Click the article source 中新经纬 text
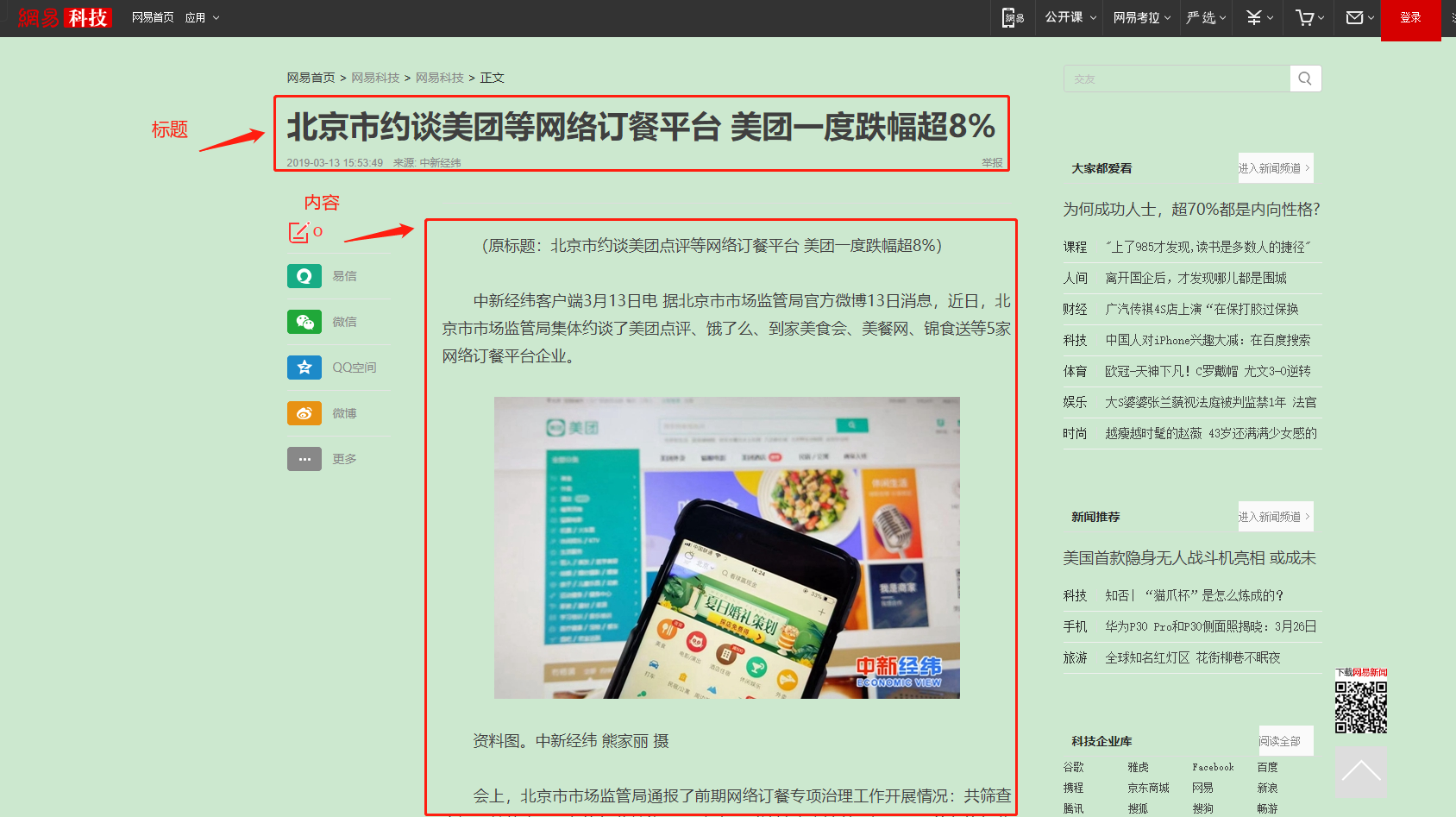This screenshot has width=1456, height=817. point(440,162)
